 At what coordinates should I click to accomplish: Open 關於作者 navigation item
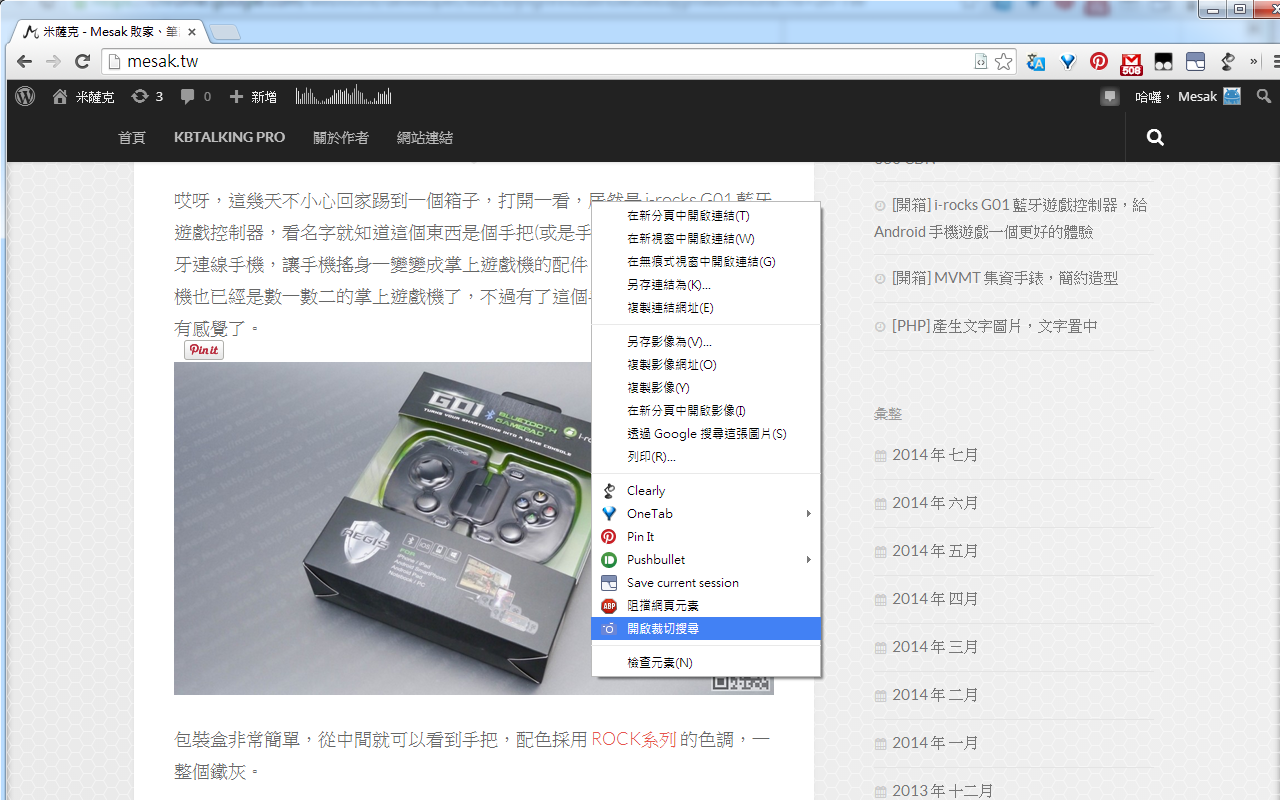click(341, 137)
